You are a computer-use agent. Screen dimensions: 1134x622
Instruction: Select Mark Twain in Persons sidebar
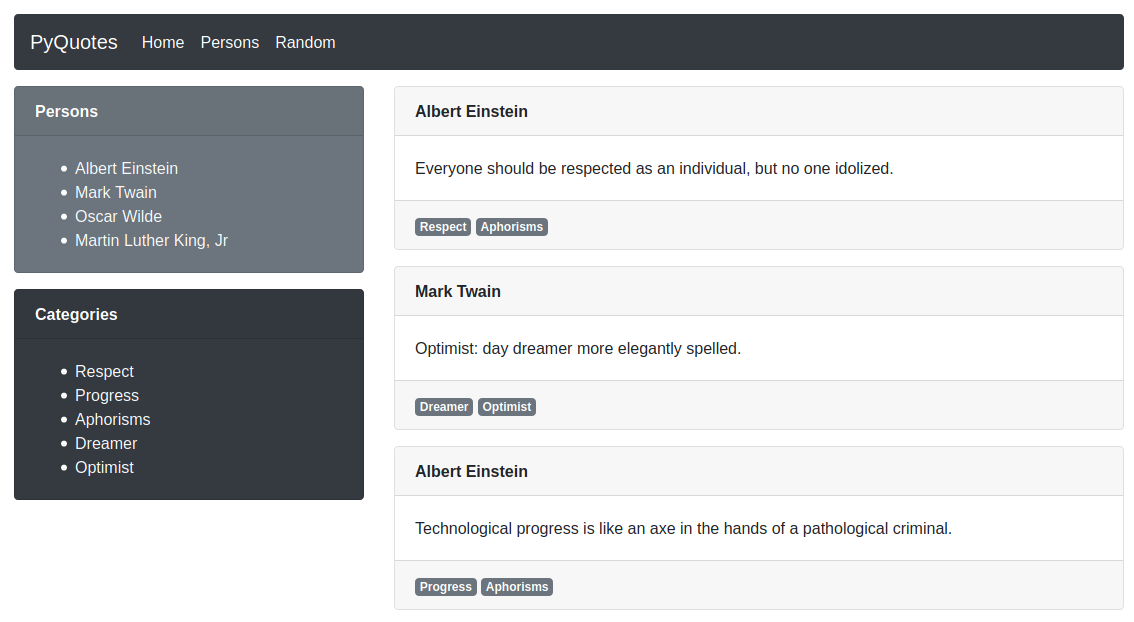115,192
